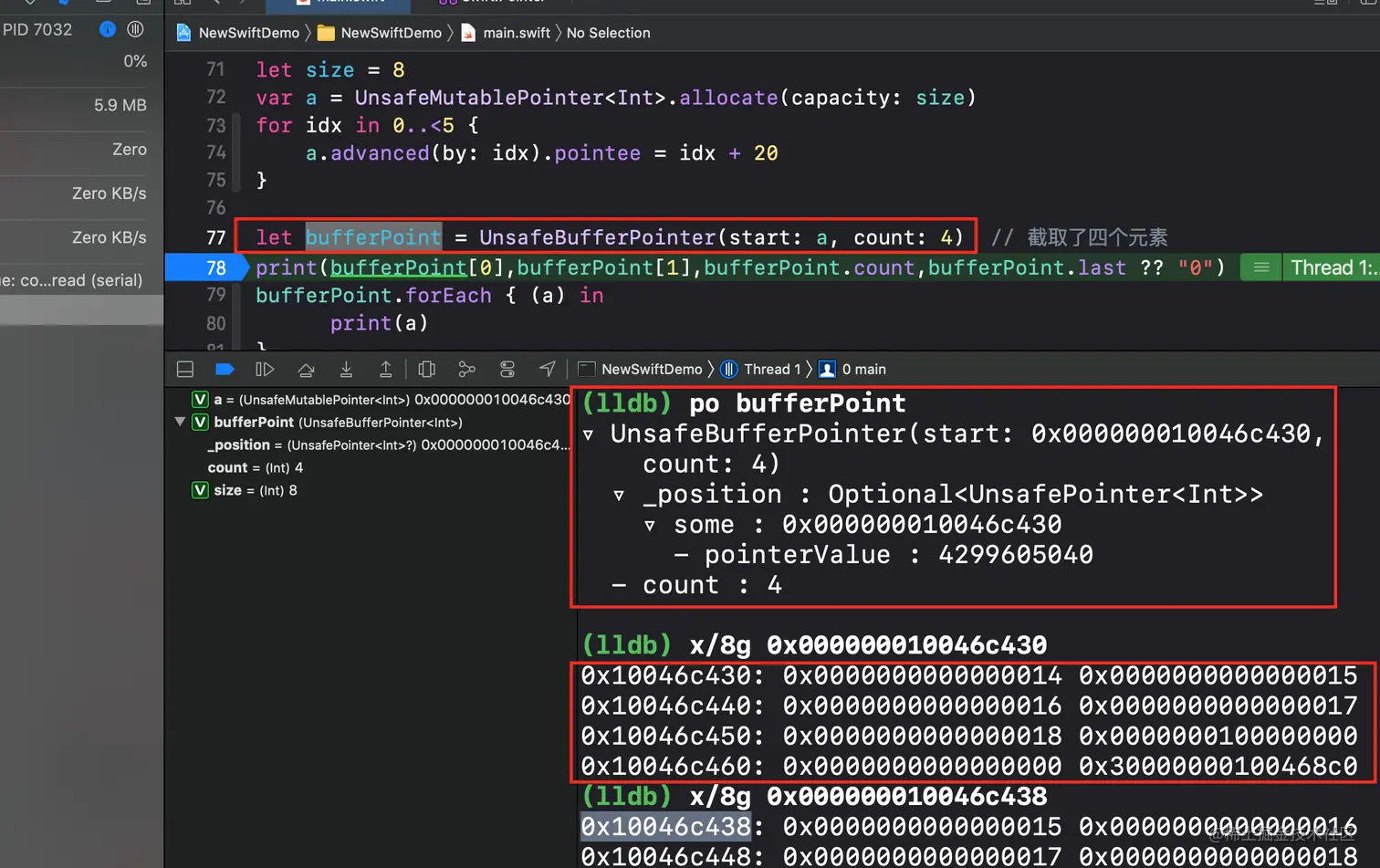
Task: Select variable a in the variables view
Action: click(382, 400)
